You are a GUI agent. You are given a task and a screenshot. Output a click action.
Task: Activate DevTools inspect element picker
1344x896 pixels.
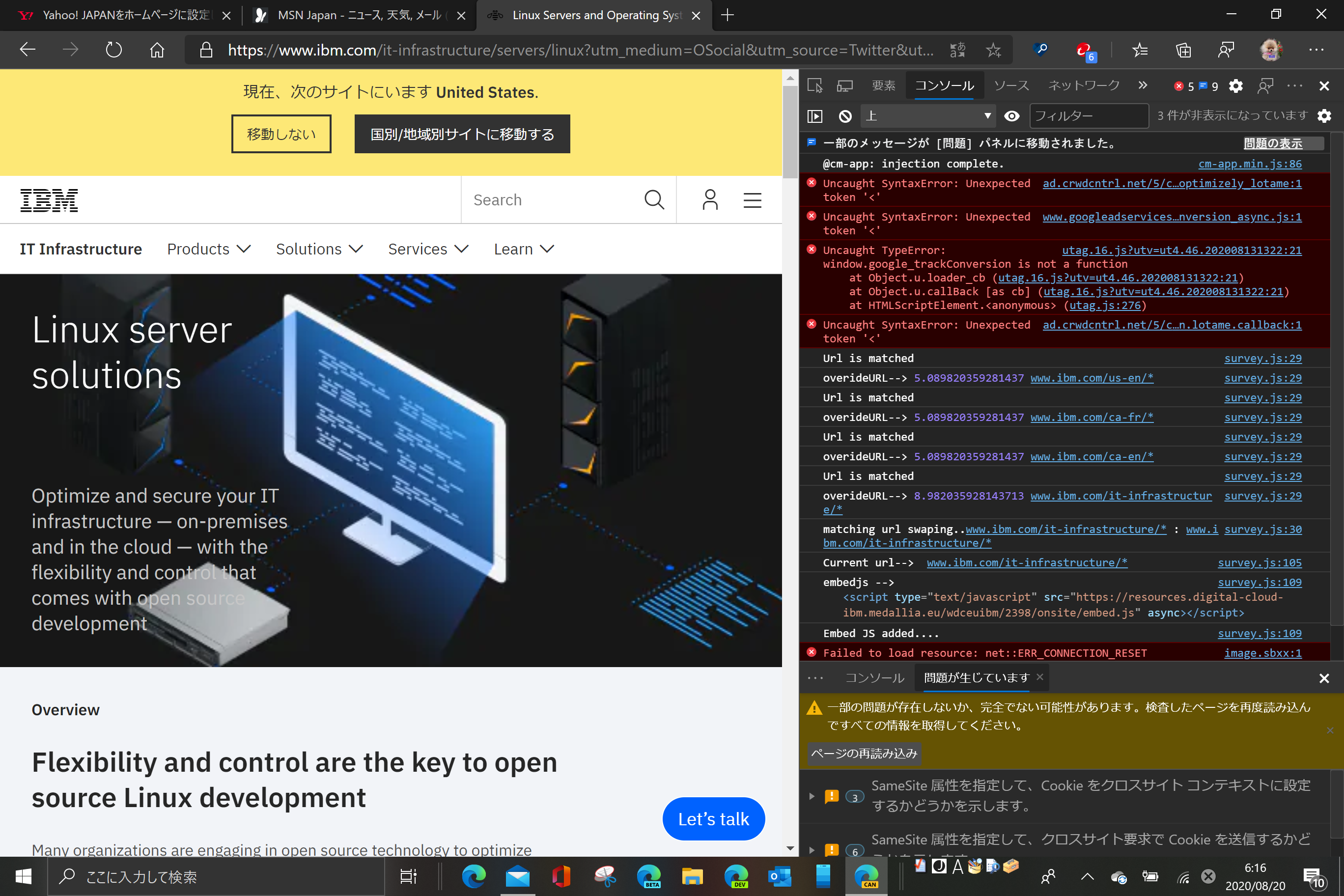pyautogui.click(x=815, y=85)
